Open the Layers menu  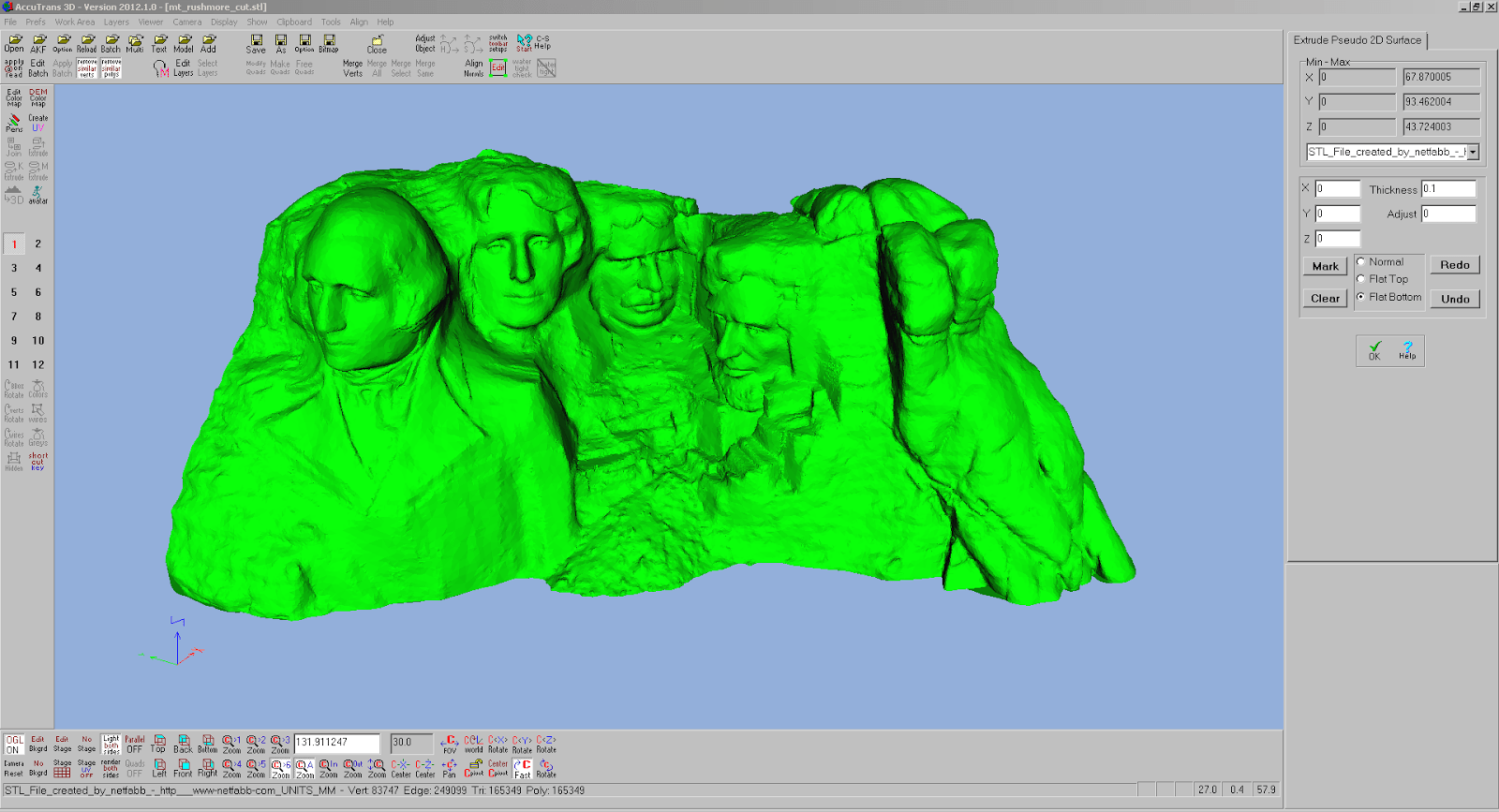[x=116, y=22]
